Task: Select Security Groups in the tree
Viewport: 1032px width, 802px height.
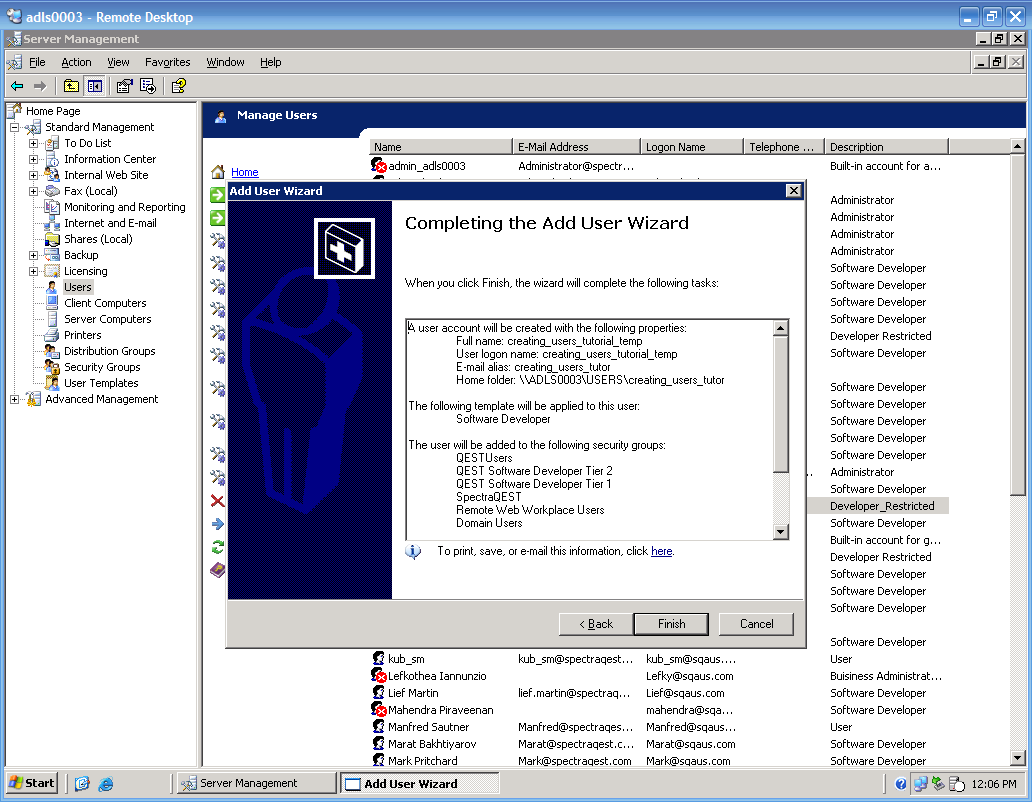Action: (x=101, y=367)
